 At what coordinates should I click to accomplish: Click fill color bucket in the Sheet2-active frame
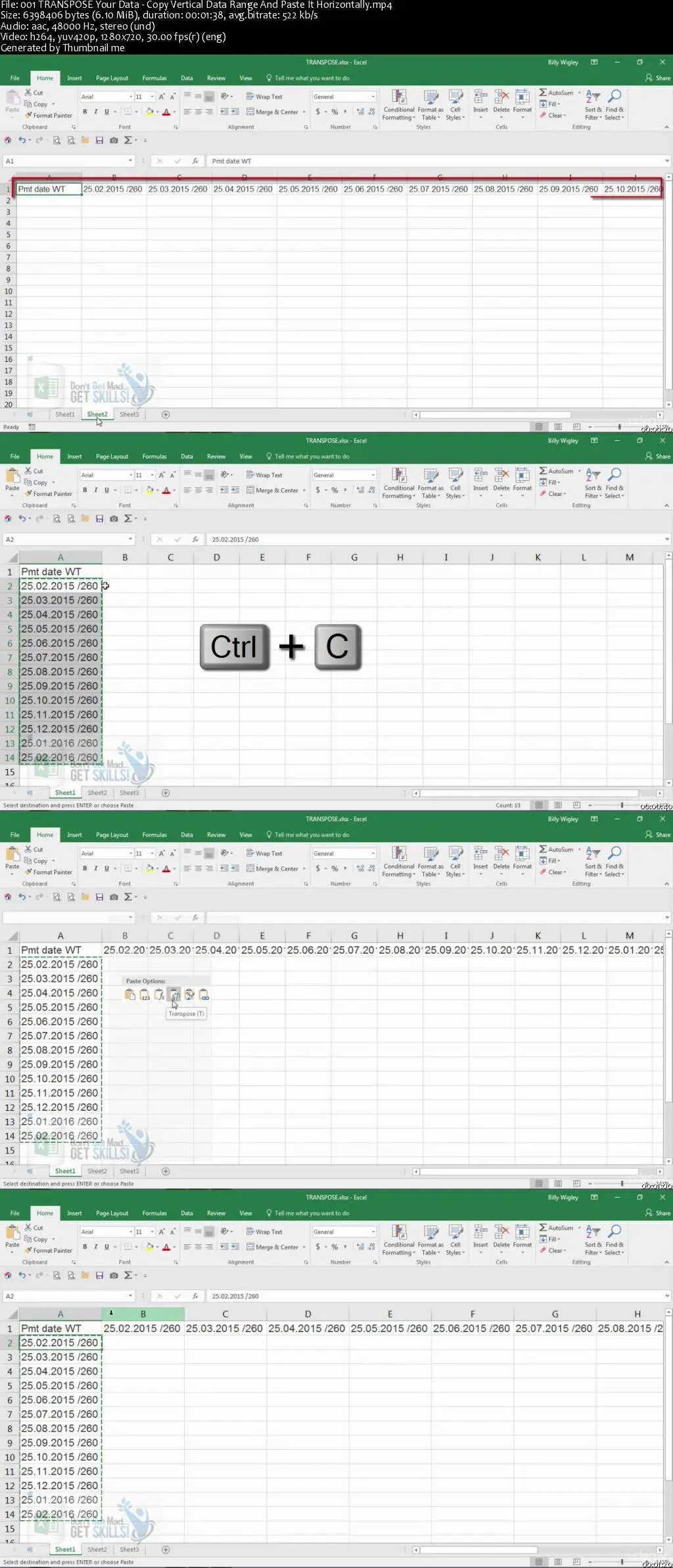(x=149, y=112)
